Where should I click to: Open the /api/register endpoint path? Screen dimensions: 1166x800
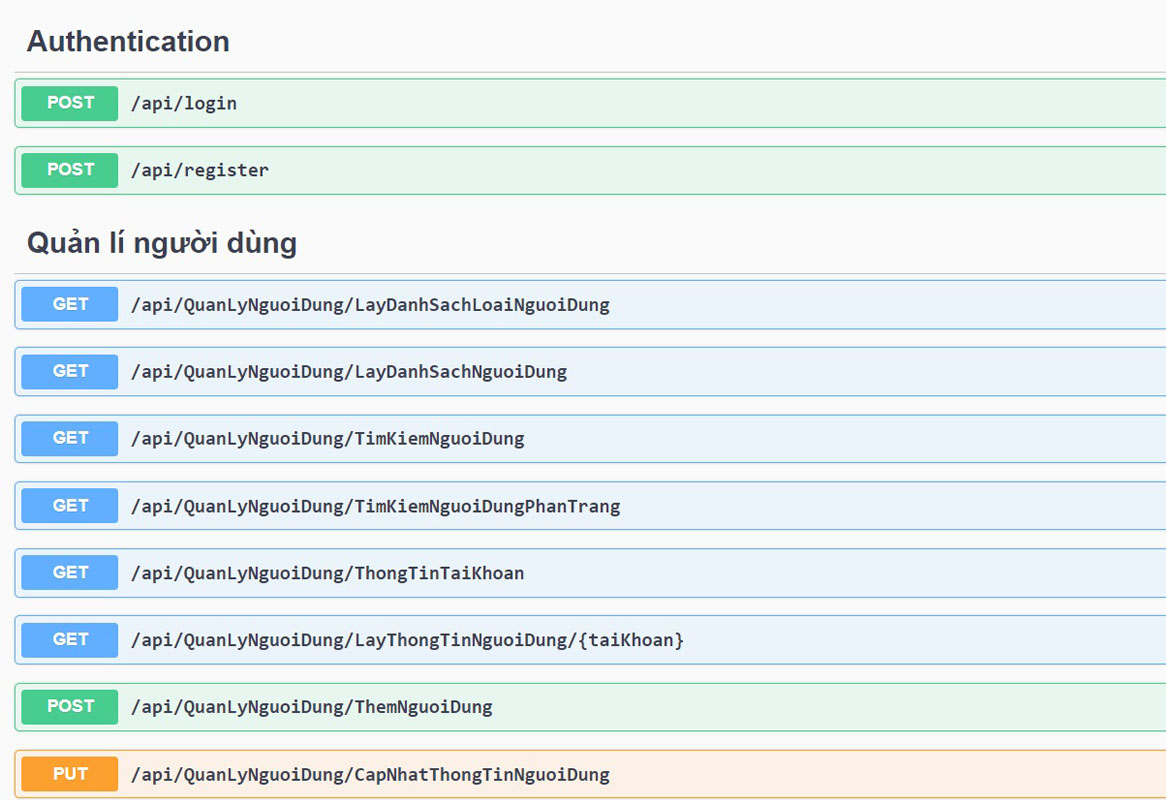200,171
